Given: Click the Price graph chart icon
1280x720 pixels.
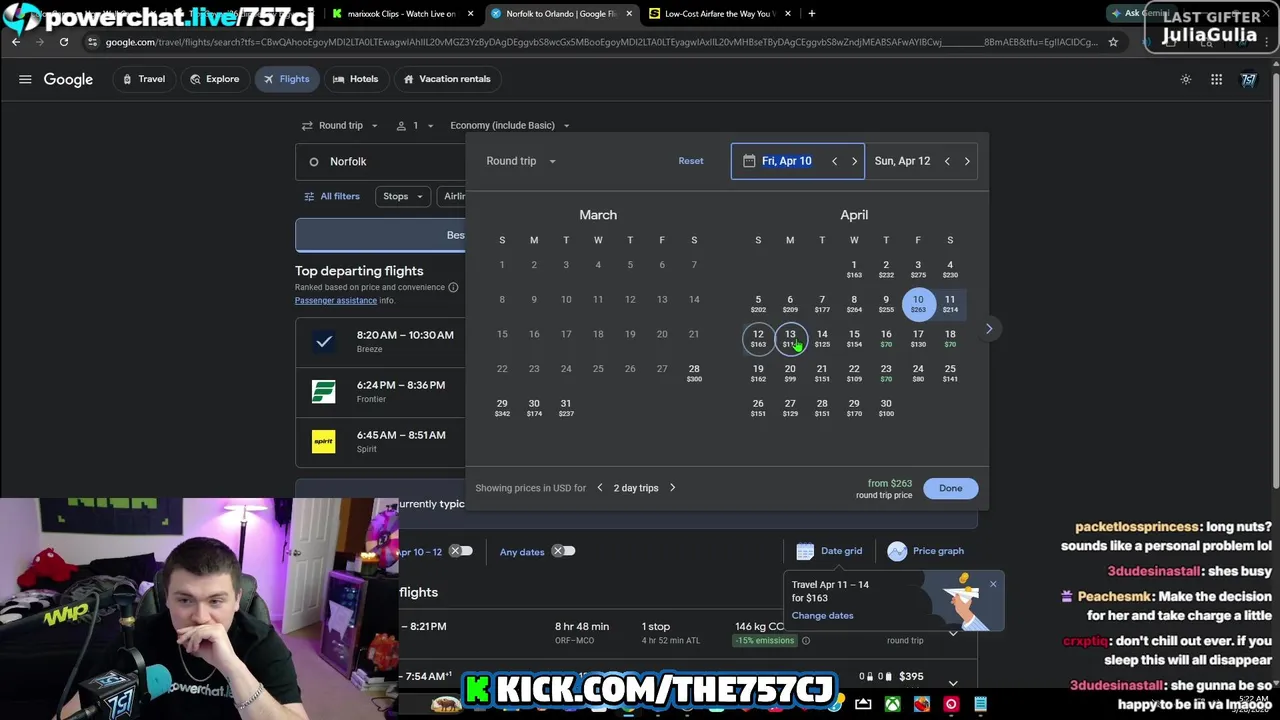Looking at the screenshot, I should pyautogui.click(x=897, y=551).
